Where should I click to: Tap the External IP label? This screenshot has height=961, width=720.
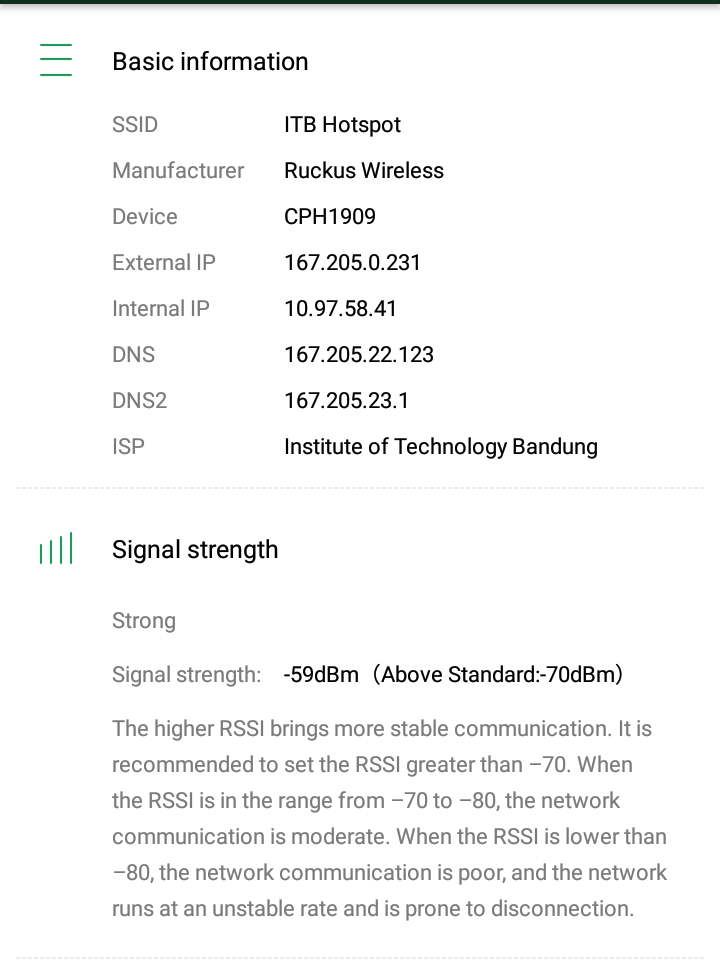tap(164, 263)
